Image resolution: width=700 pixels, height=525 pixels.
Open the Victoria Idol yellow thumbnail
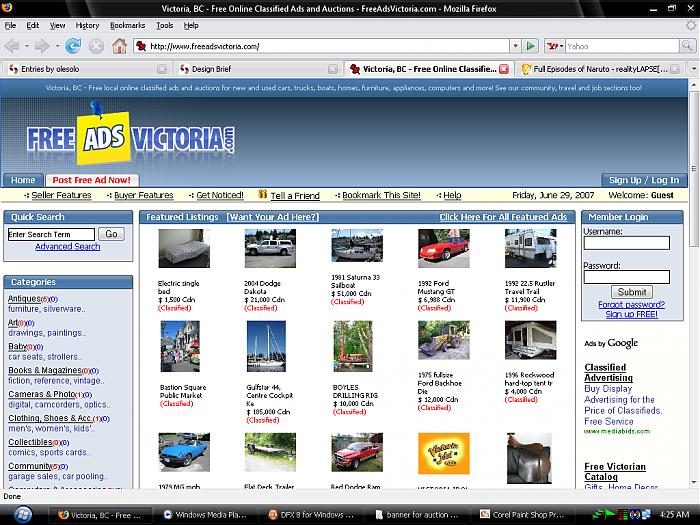point(443,453)
